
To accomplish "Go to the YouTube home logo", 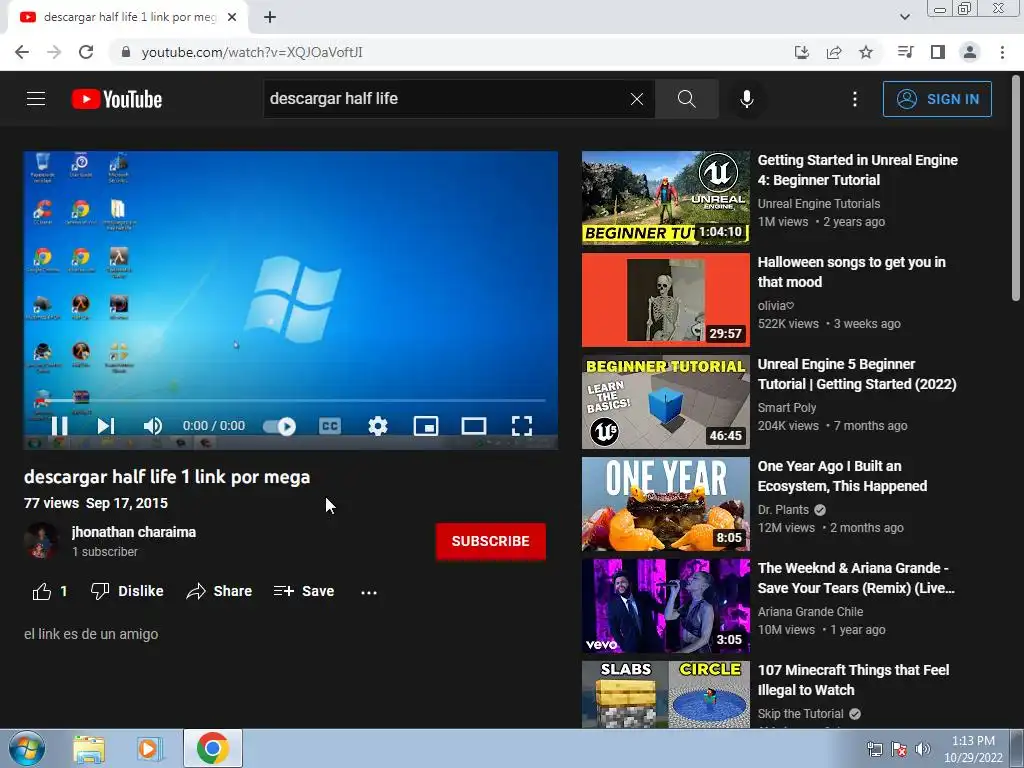I will [x=117, y=99].
